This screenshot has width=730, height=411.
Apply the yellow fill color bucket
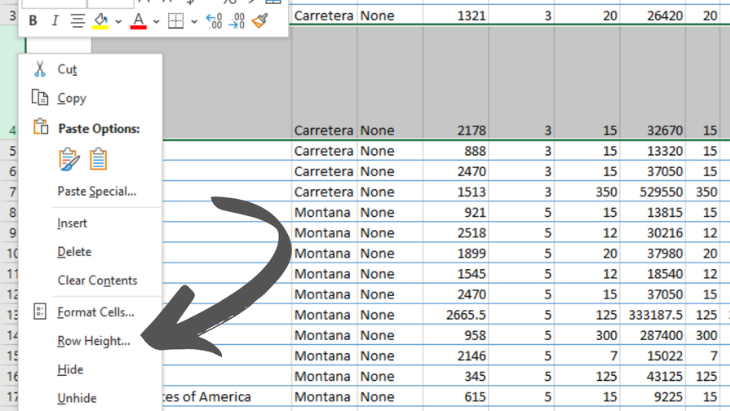[x=101, y=21]
